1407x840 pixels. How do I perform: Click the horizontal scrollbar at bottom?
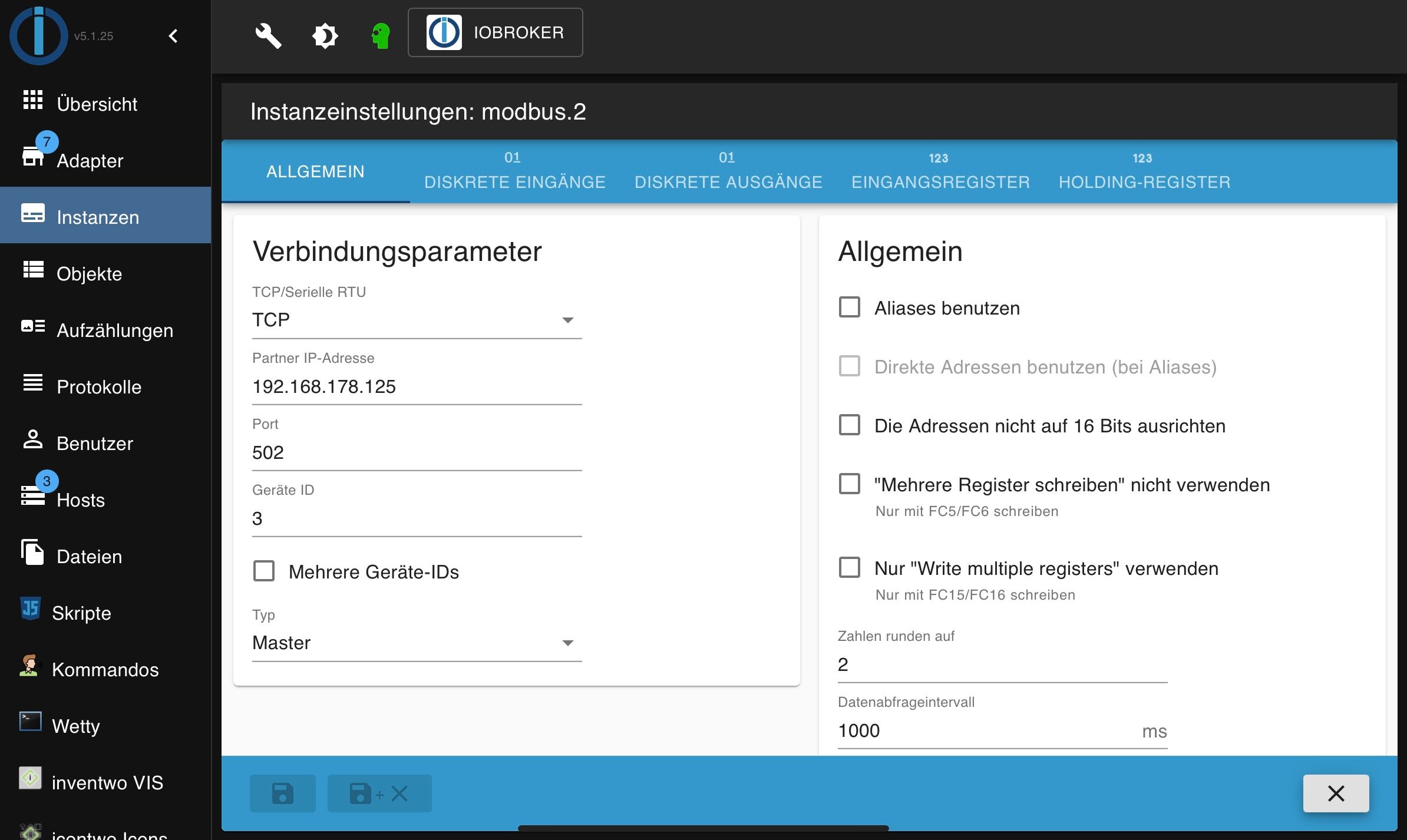(x=702, y=828)
